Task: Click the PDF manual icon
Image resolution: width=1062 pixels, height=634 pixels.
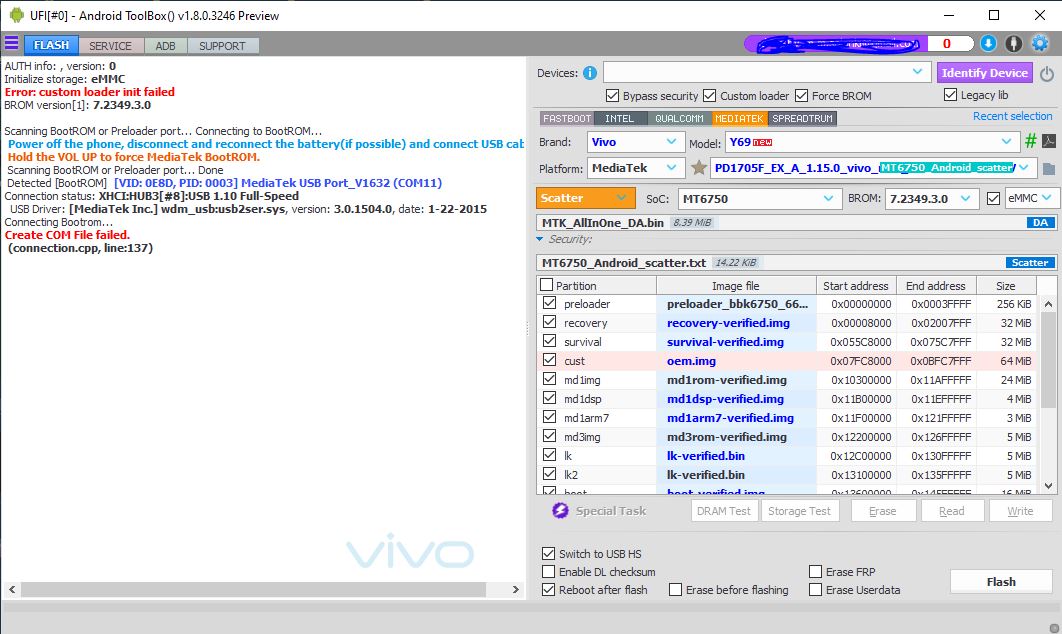Action: pos(1048,141)
